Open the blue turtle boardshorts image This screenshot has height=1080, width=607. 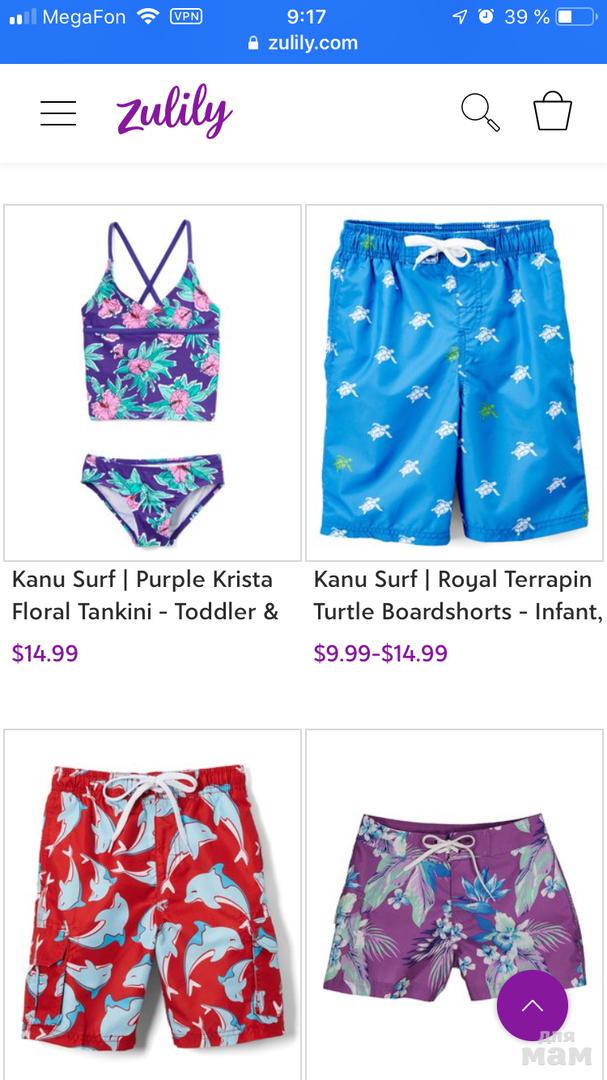click(454, 383)
